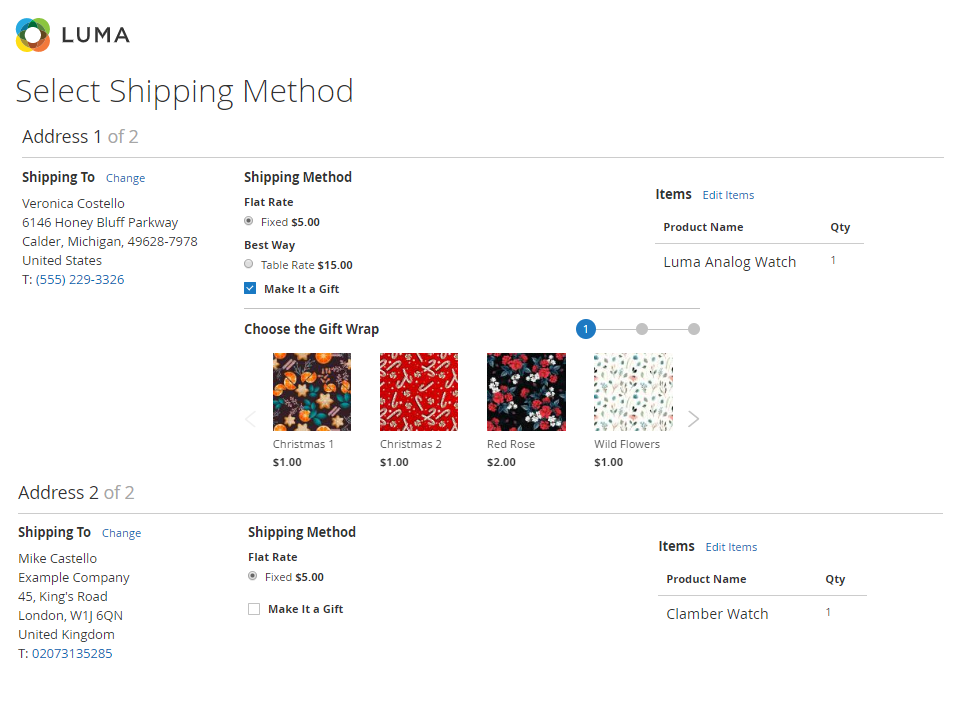Click phone number (555) 229-3326

click(x=80, y=279)
